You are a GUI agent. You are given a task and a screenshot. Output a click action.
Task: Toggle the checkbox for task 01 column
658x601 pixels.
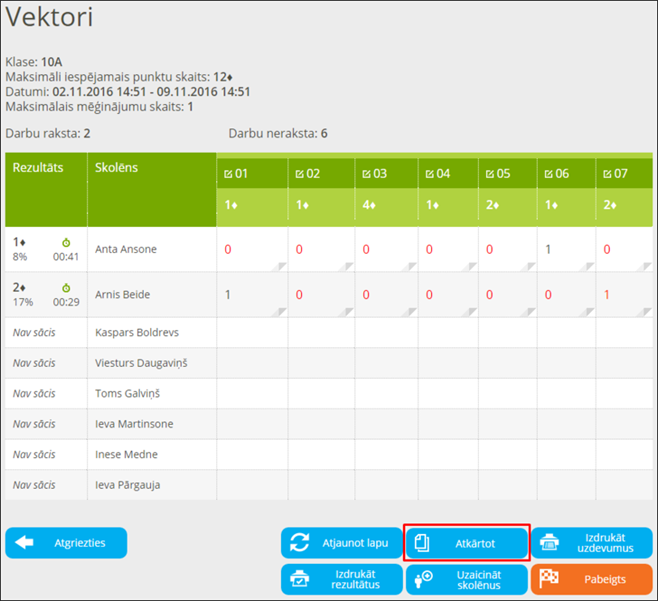click(x=229, y=174)
